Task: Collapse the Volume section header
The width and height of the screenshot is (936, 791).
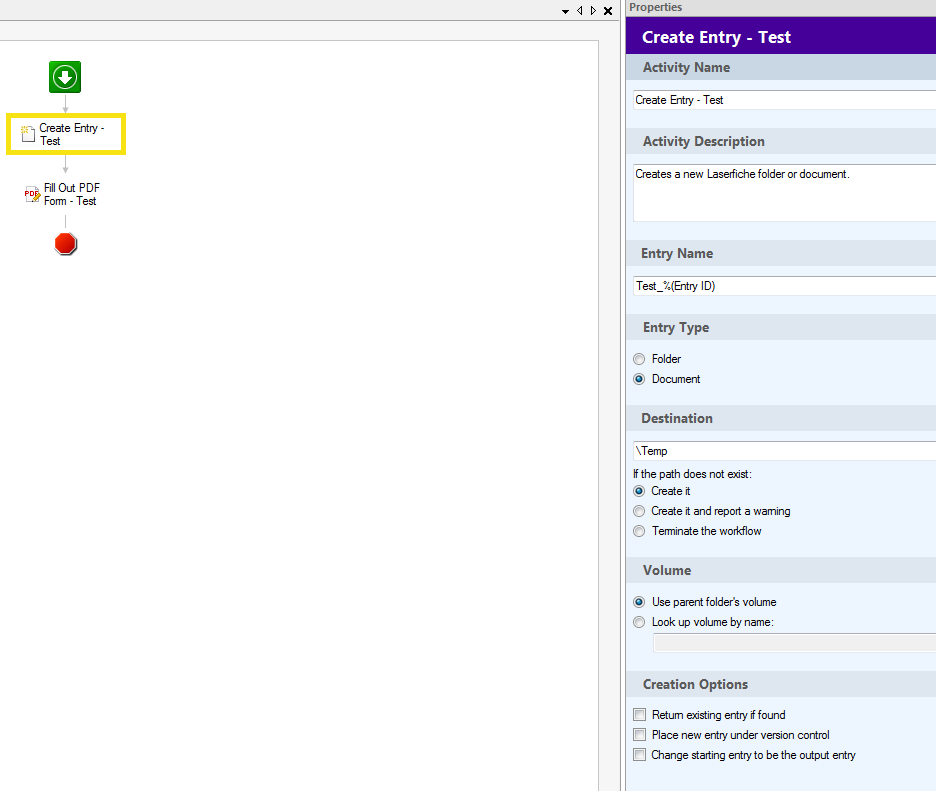Action: click(781, 570)
